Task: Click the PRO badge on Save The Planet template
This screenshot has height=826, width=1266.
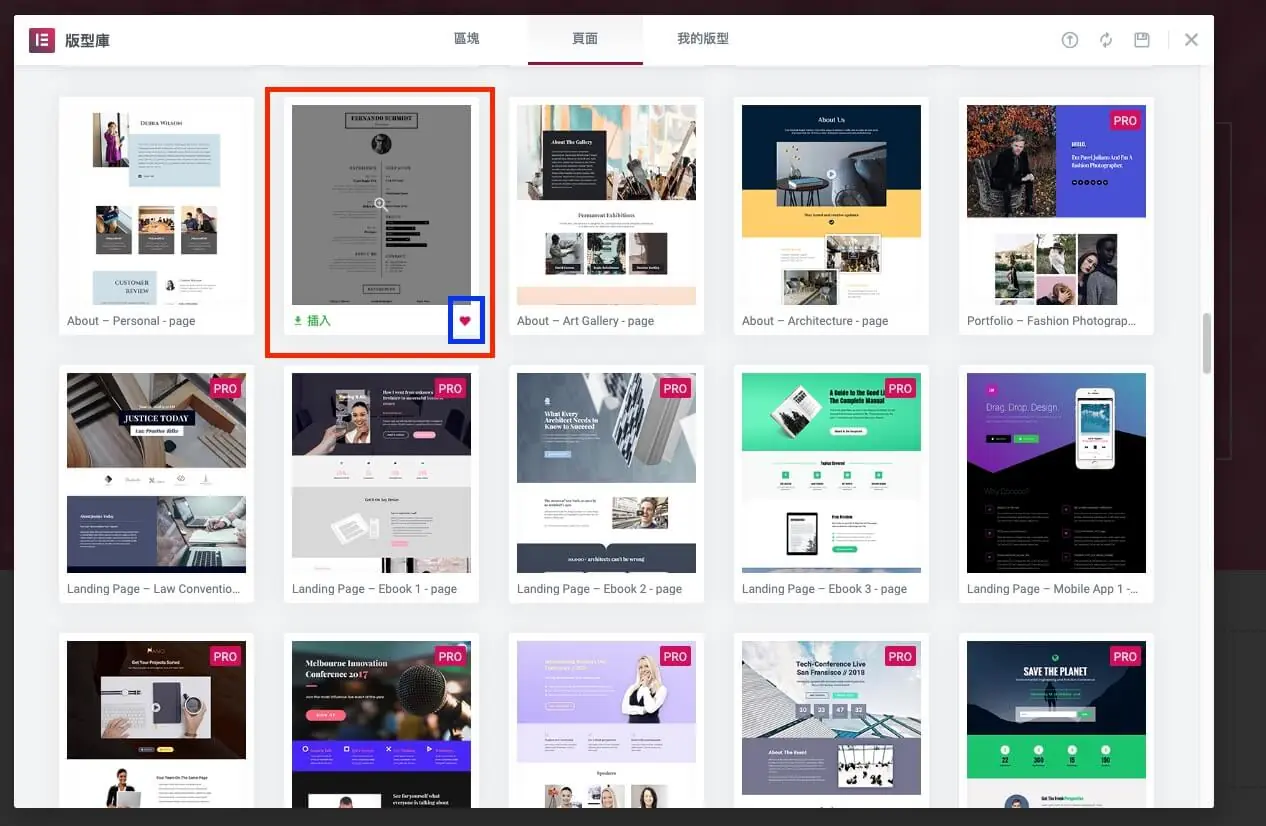Action: point(1125,656)
